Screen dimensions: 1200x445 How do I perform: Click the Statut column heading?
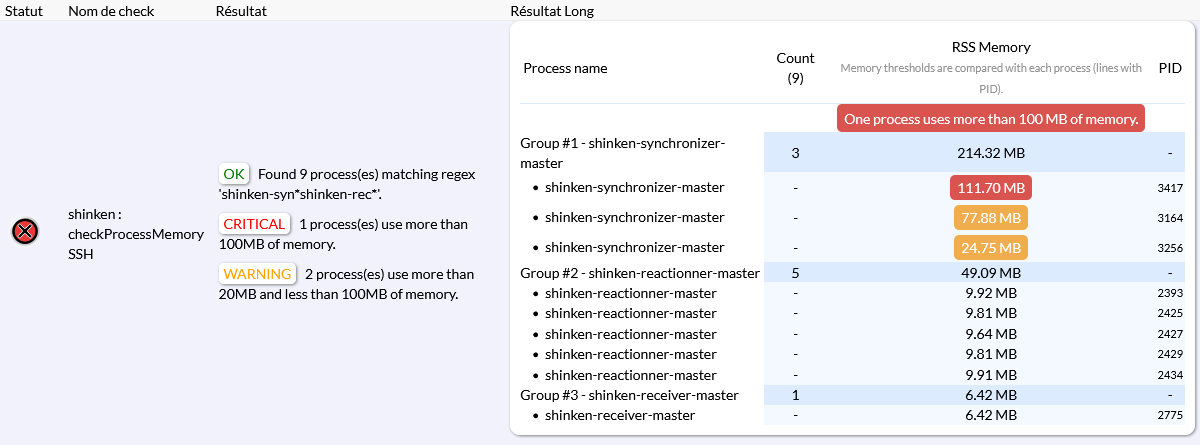[22, 11]
